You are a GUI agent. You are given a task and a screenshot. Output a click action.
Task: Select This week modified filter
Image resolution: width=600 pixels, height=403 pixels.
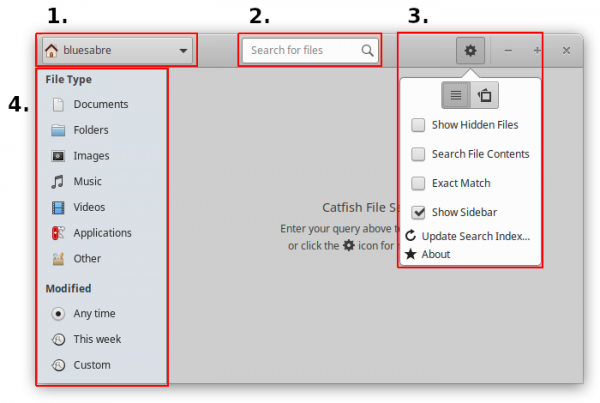pyautogui.click(x=86, y=339)
